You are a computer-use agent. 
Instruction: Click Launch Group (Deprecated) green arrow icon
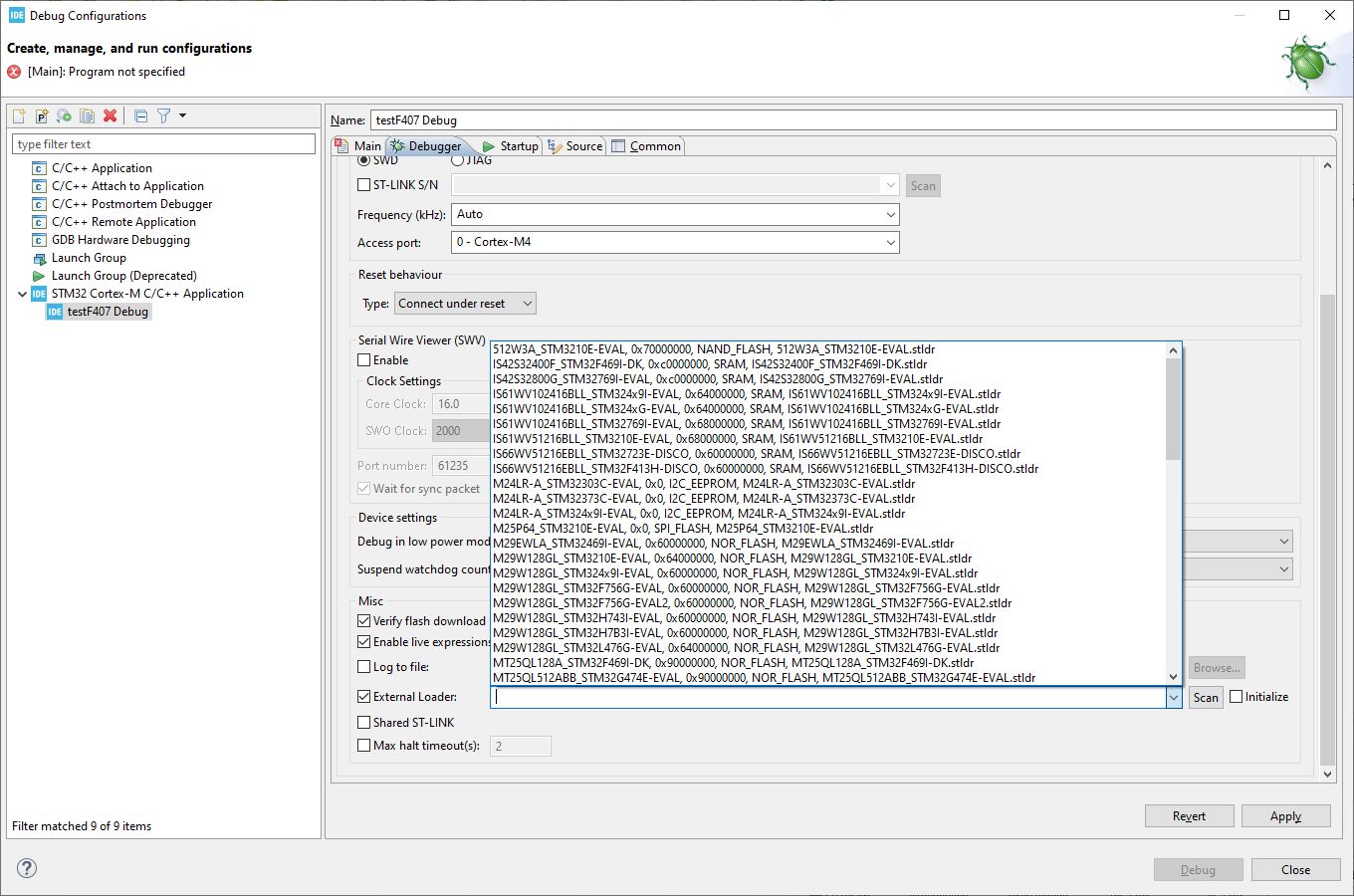[39, 276]
